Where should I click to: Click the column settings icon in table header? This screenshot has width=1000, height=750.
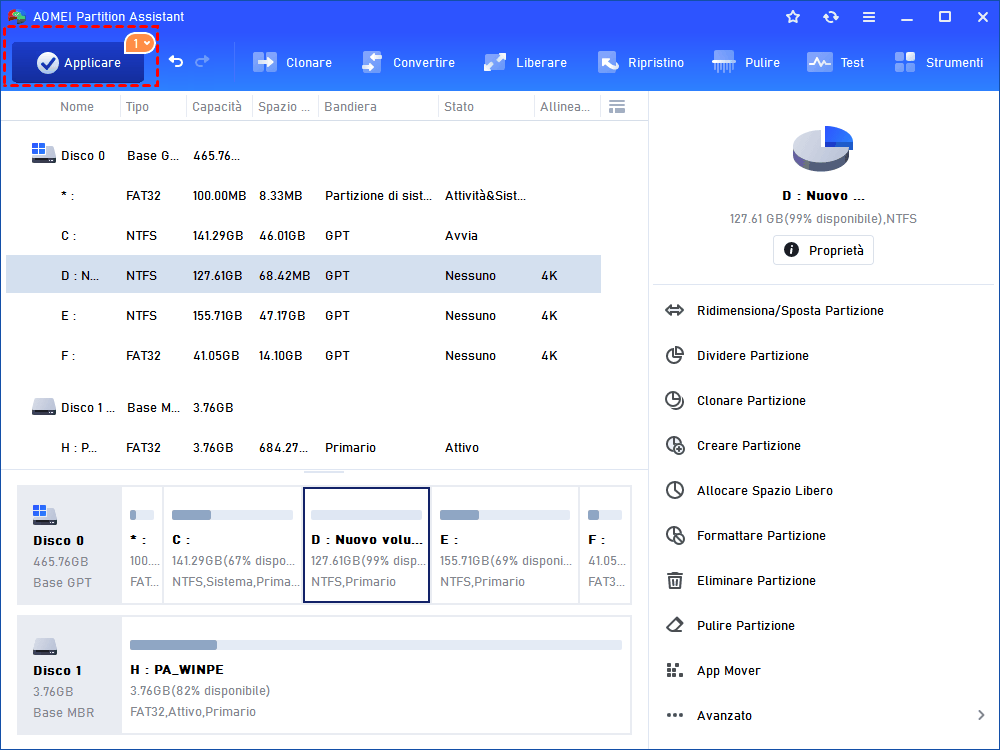(x=617, y=106)
